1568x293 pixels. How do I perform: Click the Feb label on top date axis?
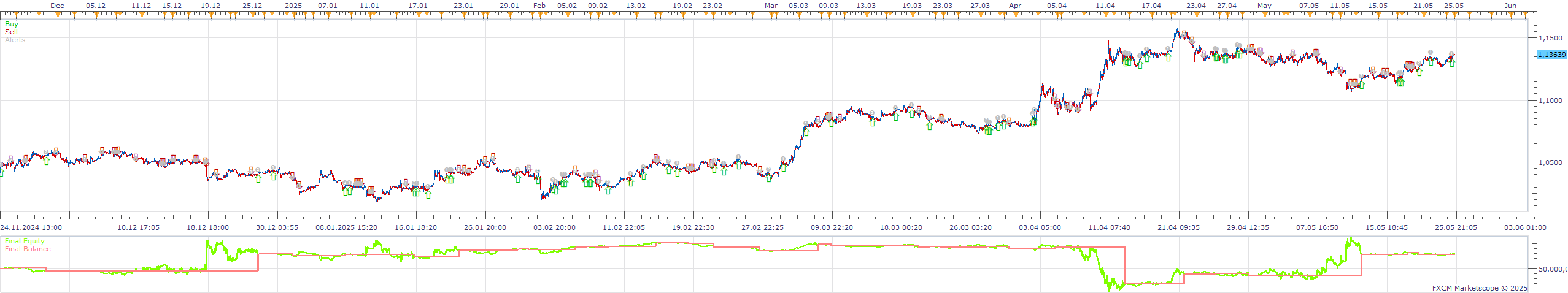point(539,6)
